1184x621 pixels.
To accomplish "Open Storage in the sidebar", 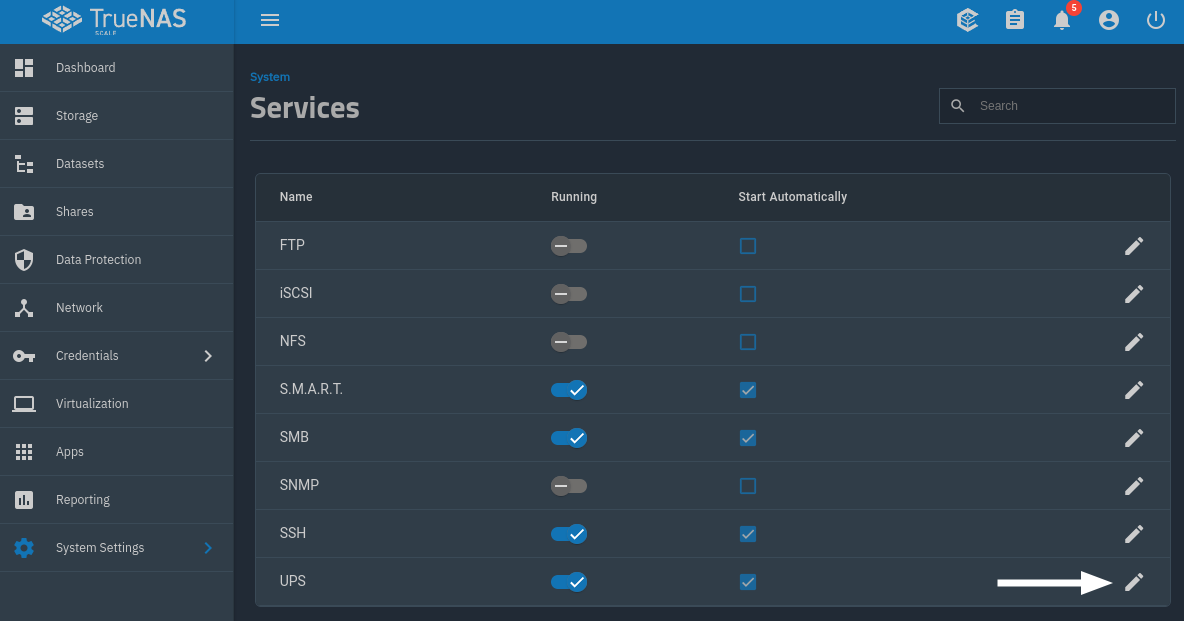I will click(x=77, y=116).
